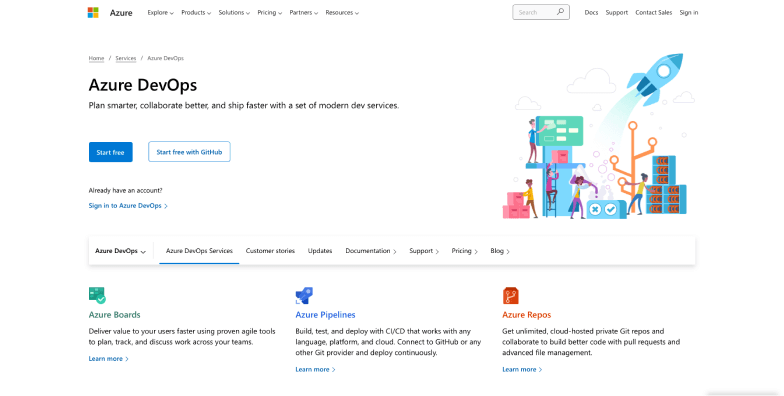Open the Blog tab
Viewport: 784px width, 396px height.
[500, 251]
